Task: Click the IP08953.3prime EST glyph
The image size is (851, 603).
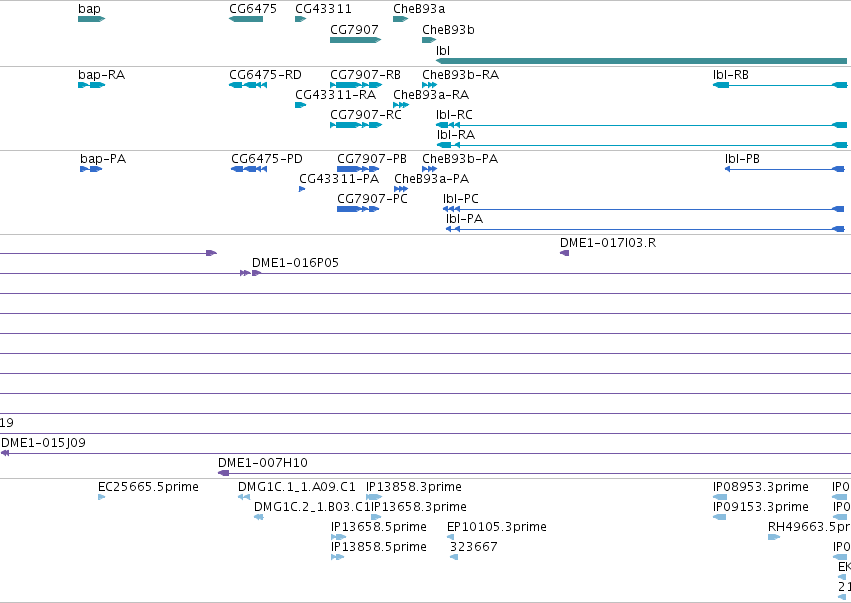Action: tap(720, 497)
